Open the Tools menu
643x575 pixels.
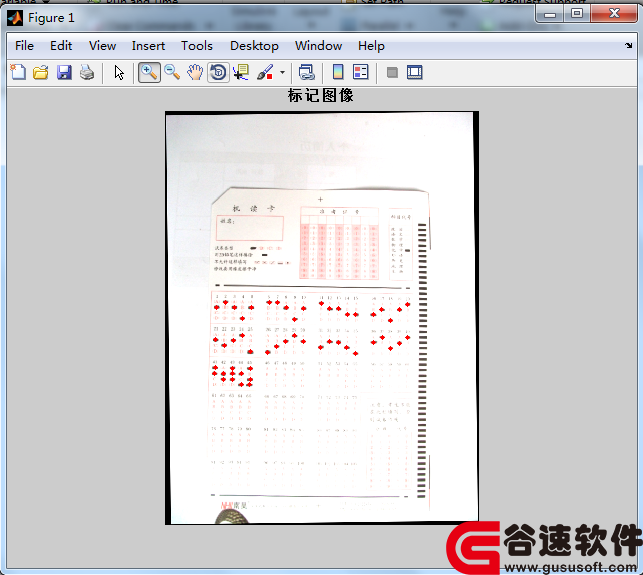point(197,46)
